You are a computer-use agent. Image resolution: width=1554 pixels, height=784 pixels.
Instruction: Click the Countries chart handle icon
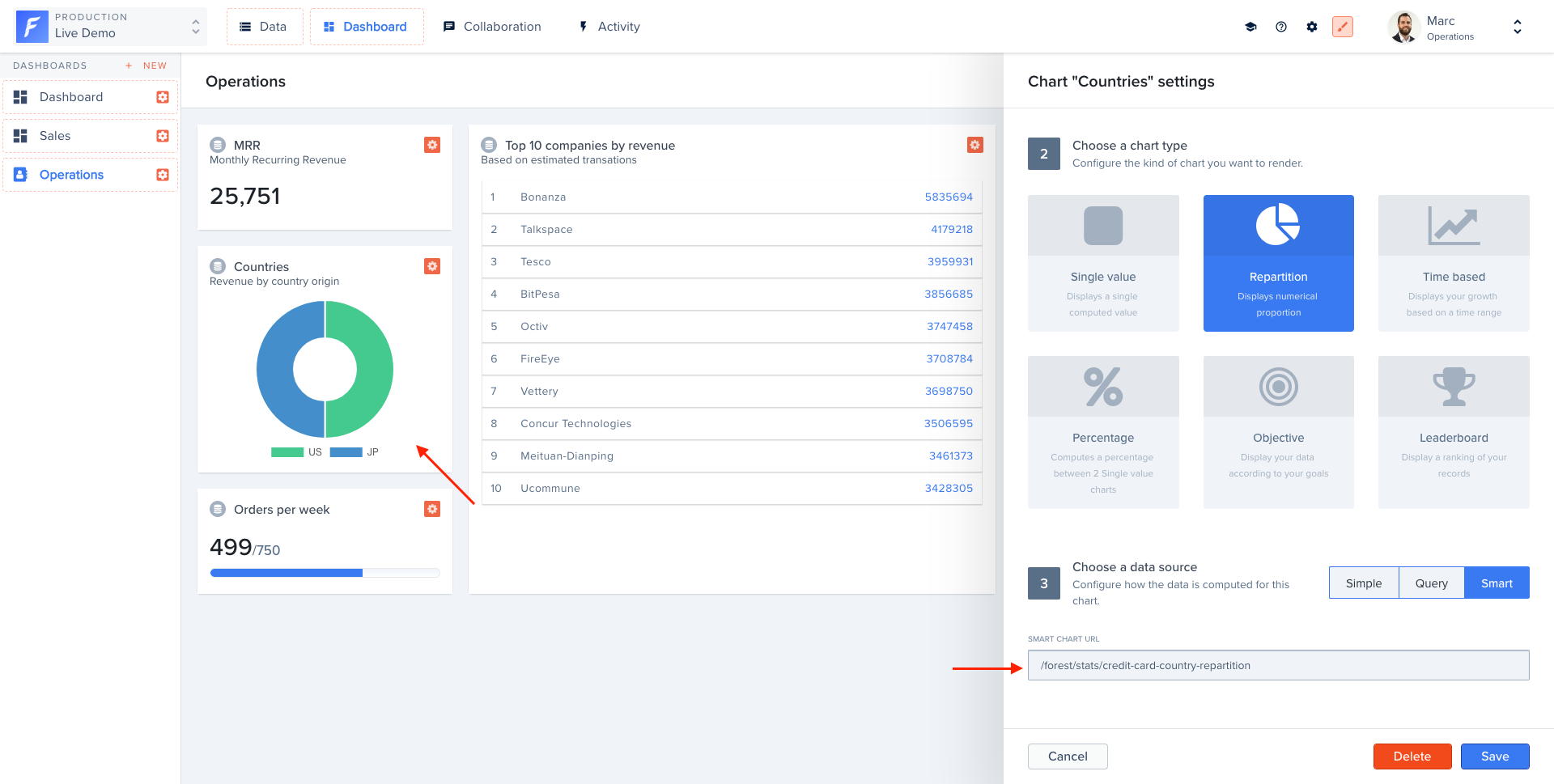point(218,266)
